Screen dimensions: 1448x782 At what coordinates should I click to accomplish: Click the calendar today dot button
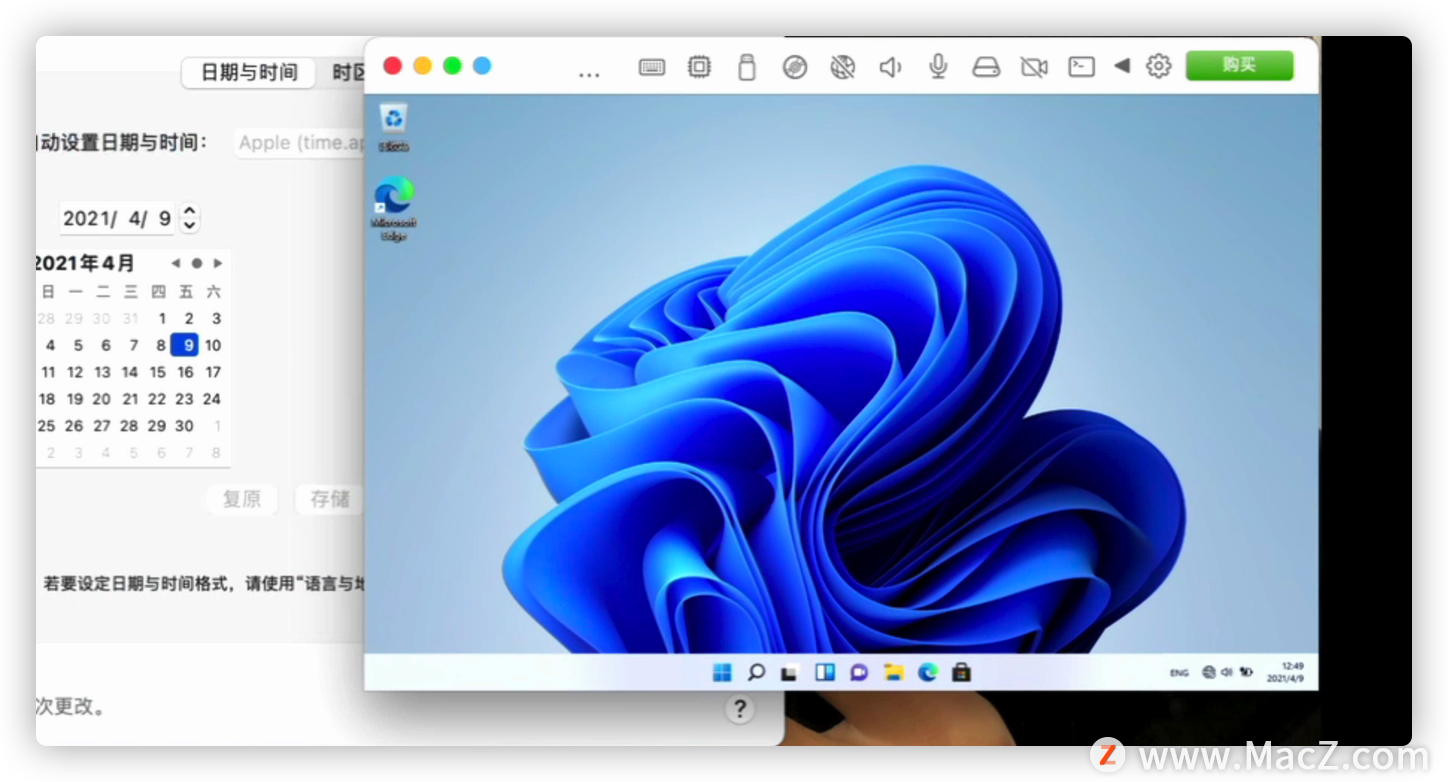(x=196, y=263)
